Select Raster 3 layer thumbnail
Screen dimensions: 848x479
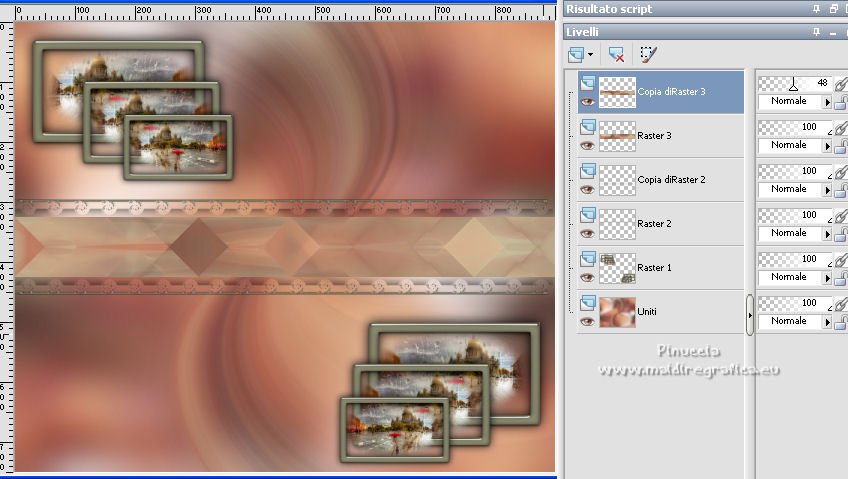tap(617, 136)
